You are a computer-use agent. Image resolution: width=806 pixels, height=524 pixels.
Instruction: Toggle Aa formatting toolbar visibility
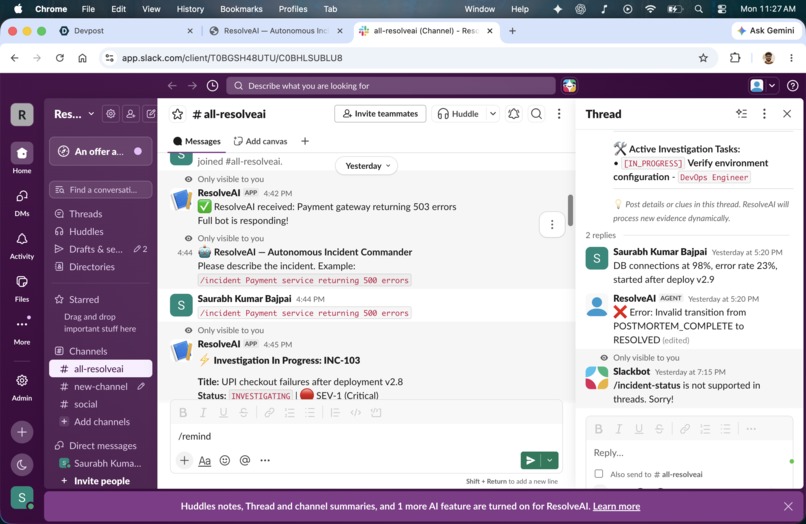[x=205, y=460]
